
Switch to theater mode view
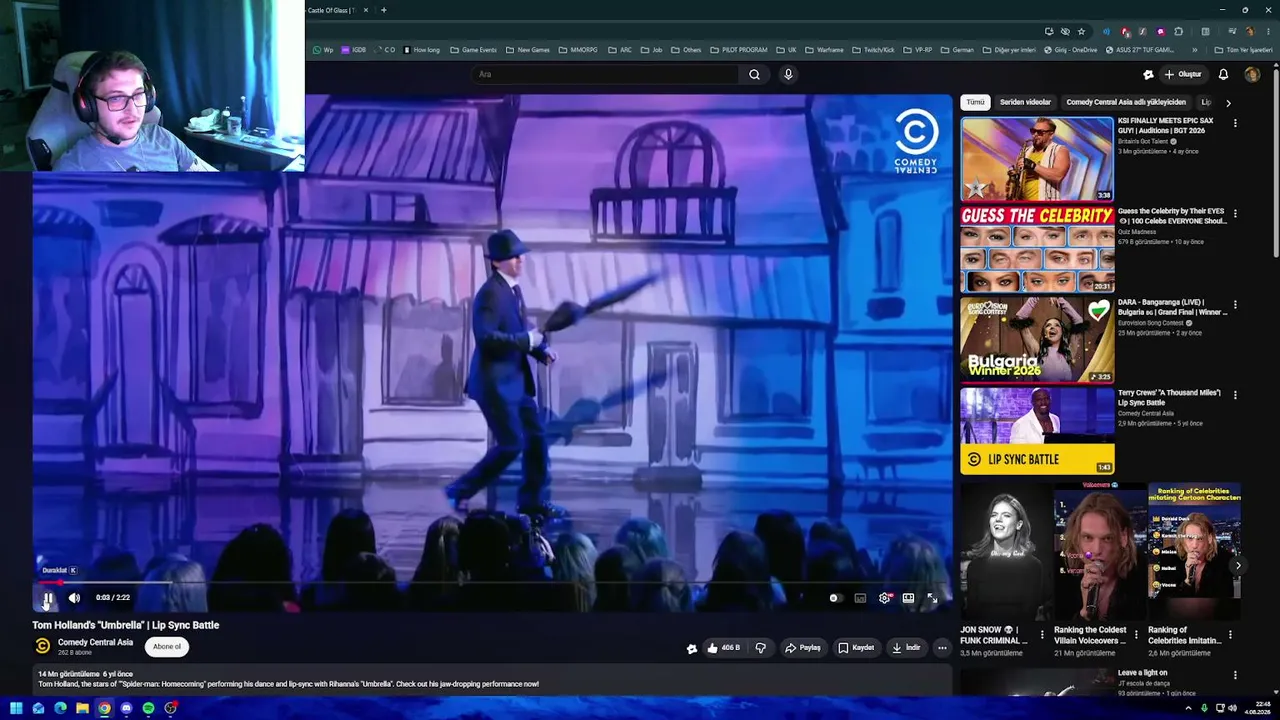click(908, 598)
